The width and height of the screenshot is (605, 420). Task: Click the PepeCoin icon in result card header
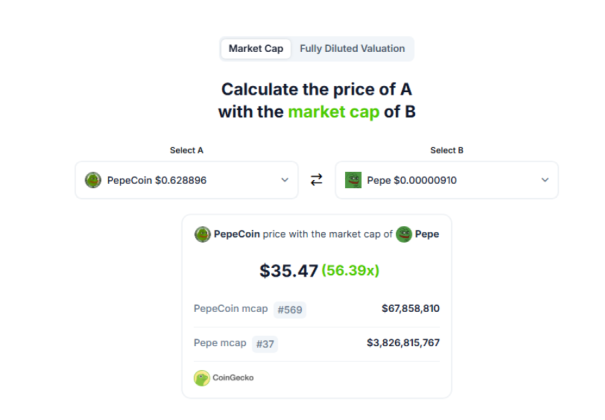[203, 234]
